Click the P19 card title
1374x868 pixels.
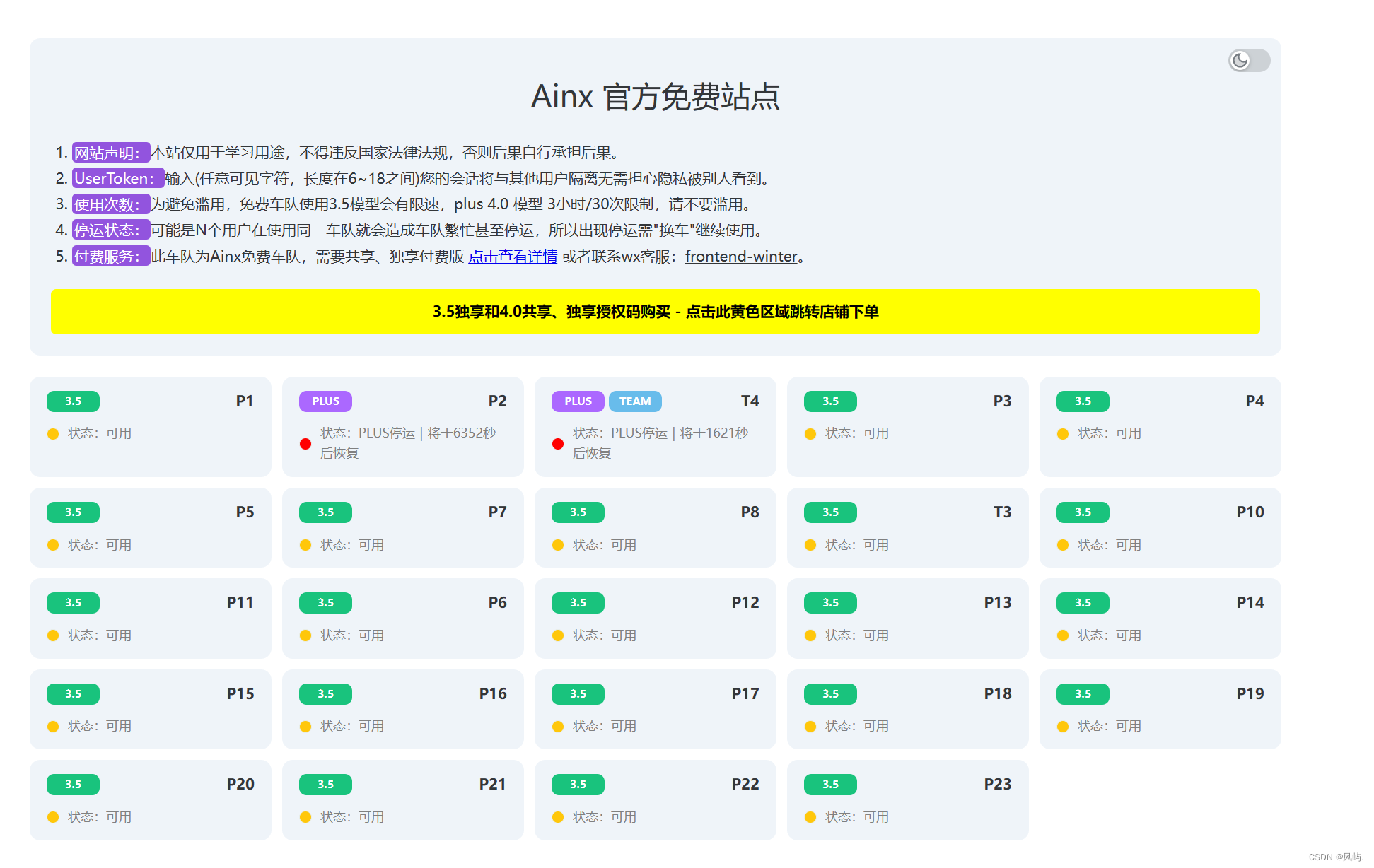click(x=1250, y=694)
